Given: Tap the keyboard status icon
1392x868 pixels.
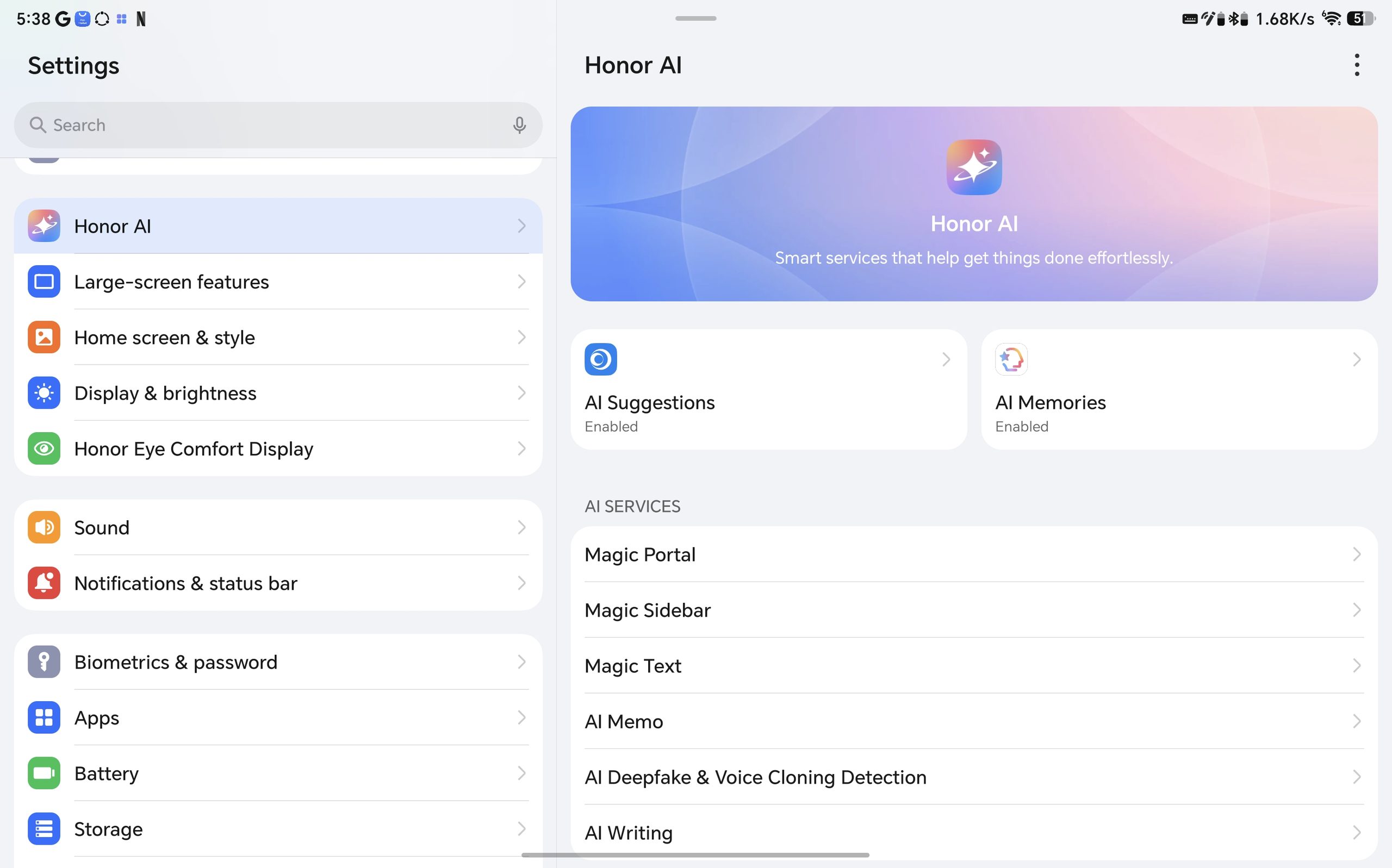Looking at the screenshot, I should (1190, 19).
